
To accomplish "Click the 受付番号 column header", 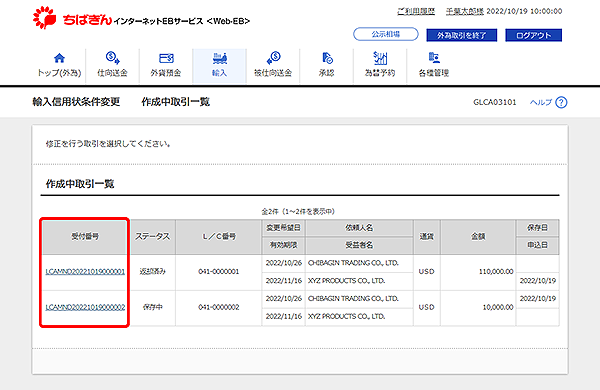I will (x=85, y=237).
